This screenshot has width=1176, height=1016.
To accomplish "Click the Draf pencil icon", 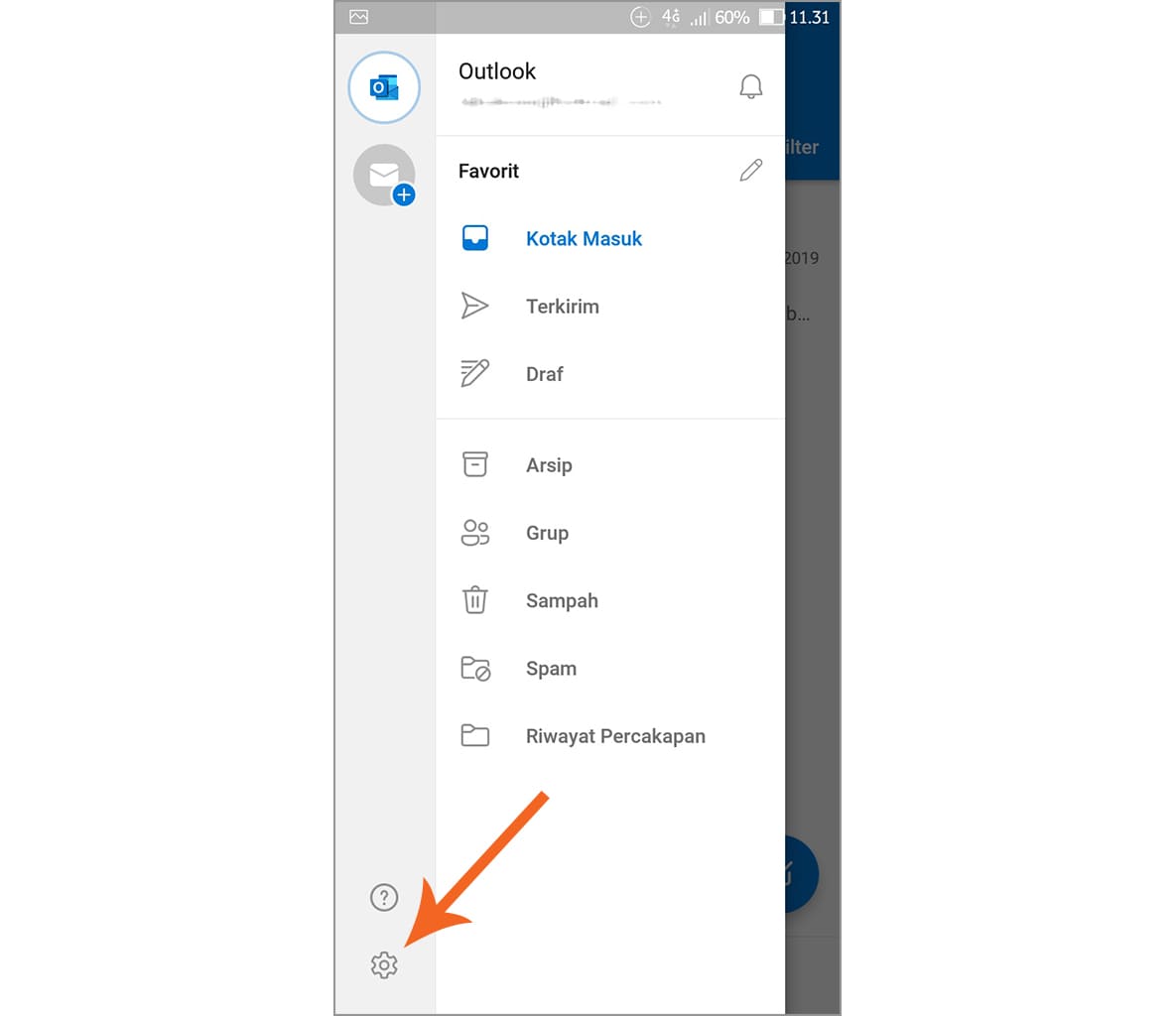I will point(474,373).
